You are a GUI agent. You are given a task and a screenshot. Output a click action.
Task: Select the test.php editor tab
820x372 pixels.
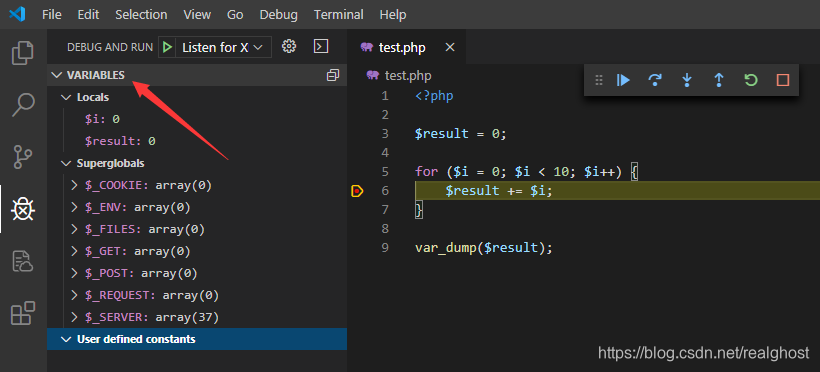point(407,48)
